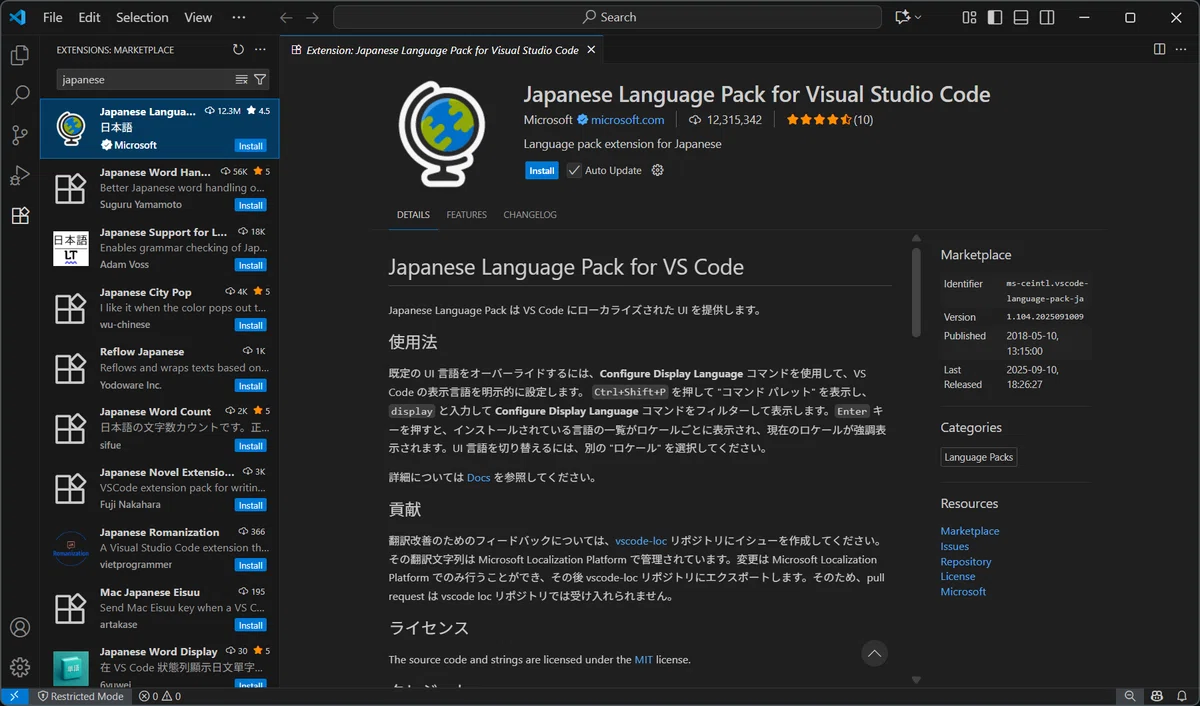Switch to the CHANGELOG tab
1200x706 pixels.
point(530,215)
